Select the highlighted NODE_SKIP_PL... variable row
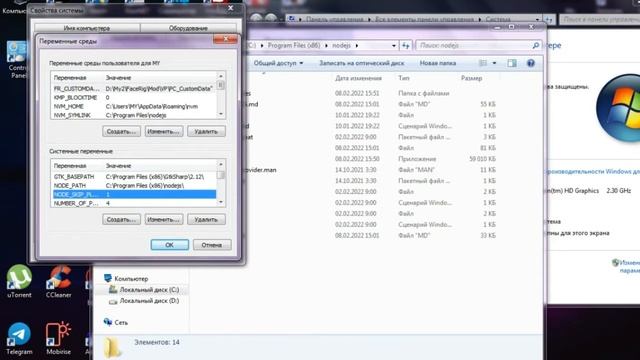640x360 pixels. [x=134, y=195]
